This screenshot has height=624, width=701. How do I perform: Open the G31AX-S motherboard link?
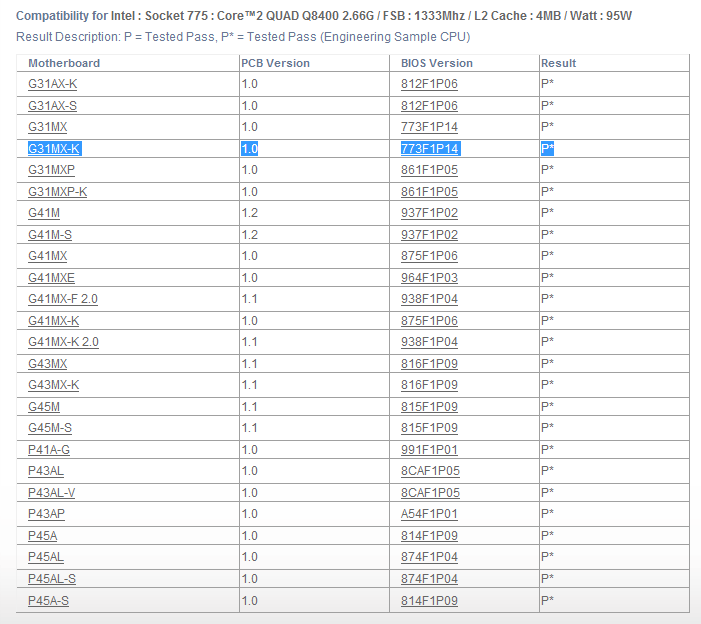pos(52,106)
